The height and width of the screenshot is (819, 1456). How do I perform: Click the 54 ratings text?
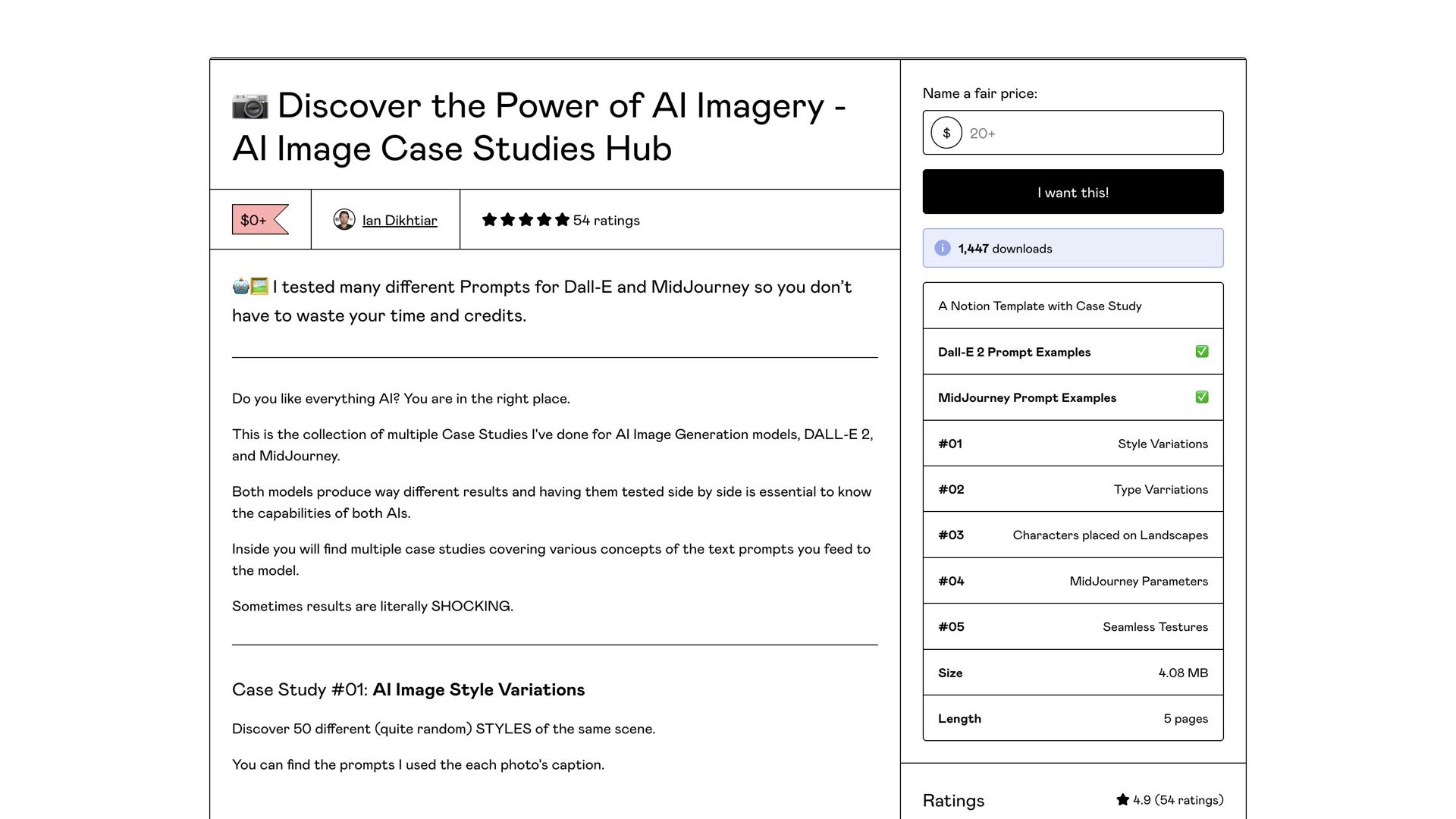click(606, 221)
